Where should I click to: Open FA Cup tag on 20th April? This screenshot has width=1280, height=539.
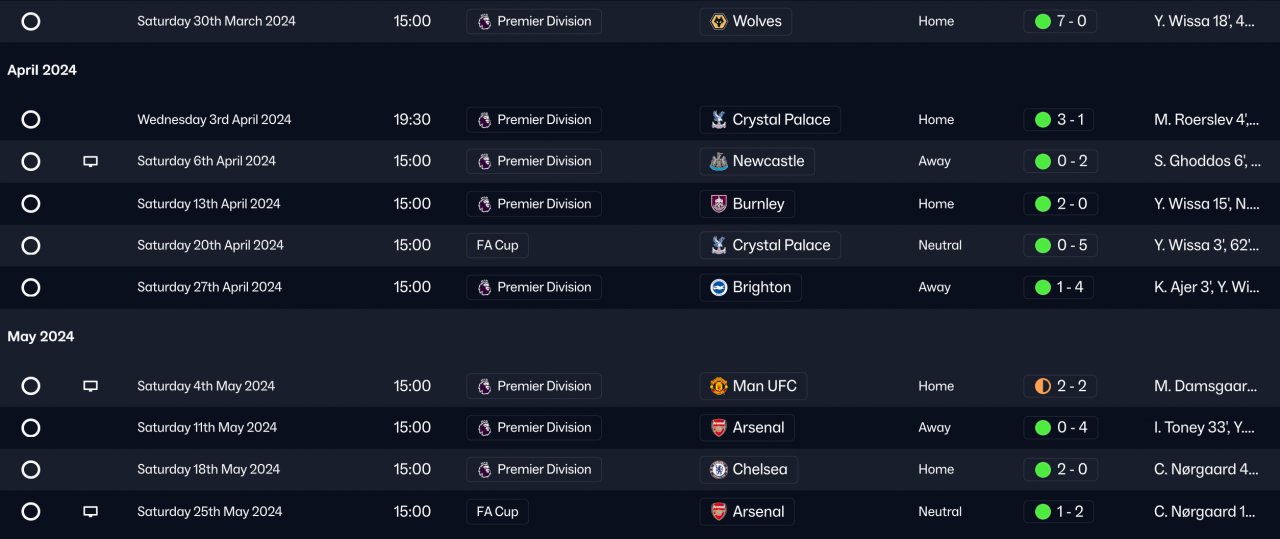pyautogui.click(x=497, y=245)
